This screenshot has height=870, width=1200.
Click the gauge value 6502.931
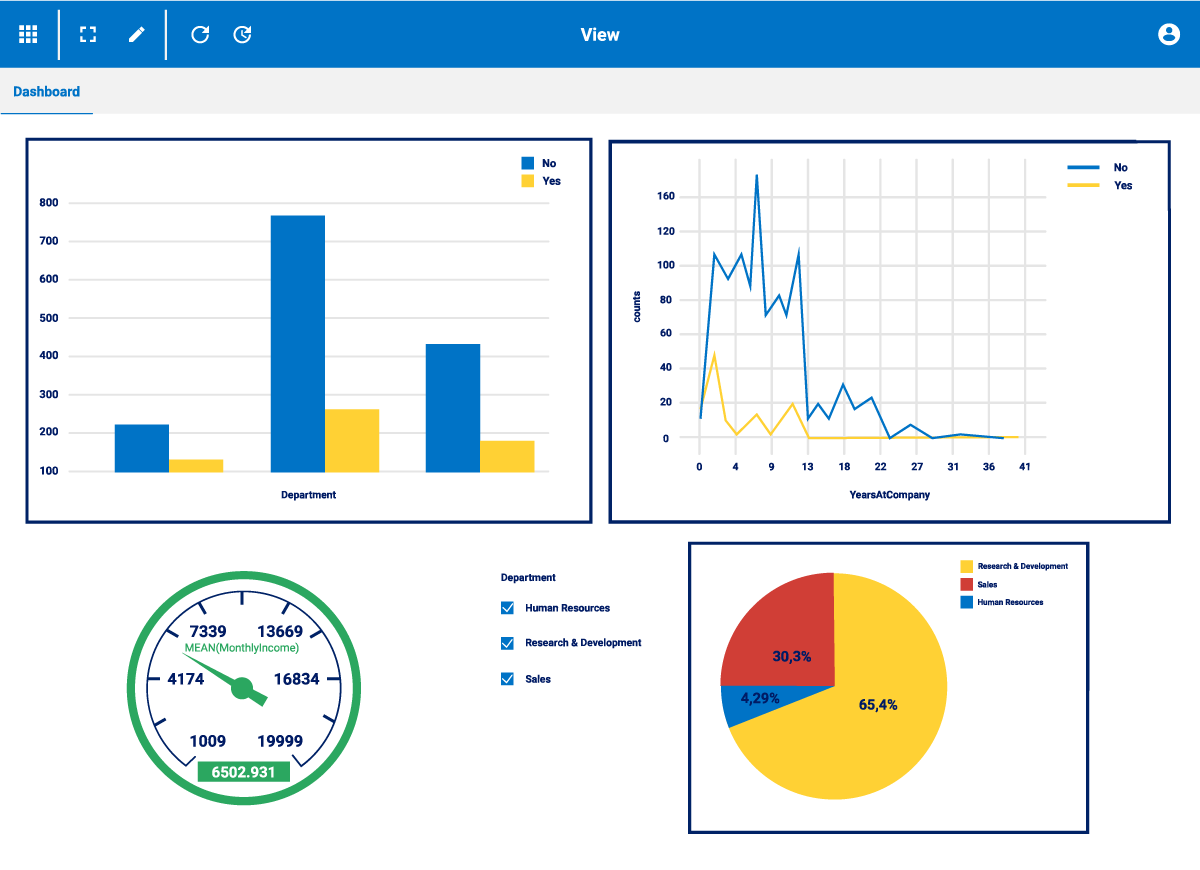coord(243,772)
